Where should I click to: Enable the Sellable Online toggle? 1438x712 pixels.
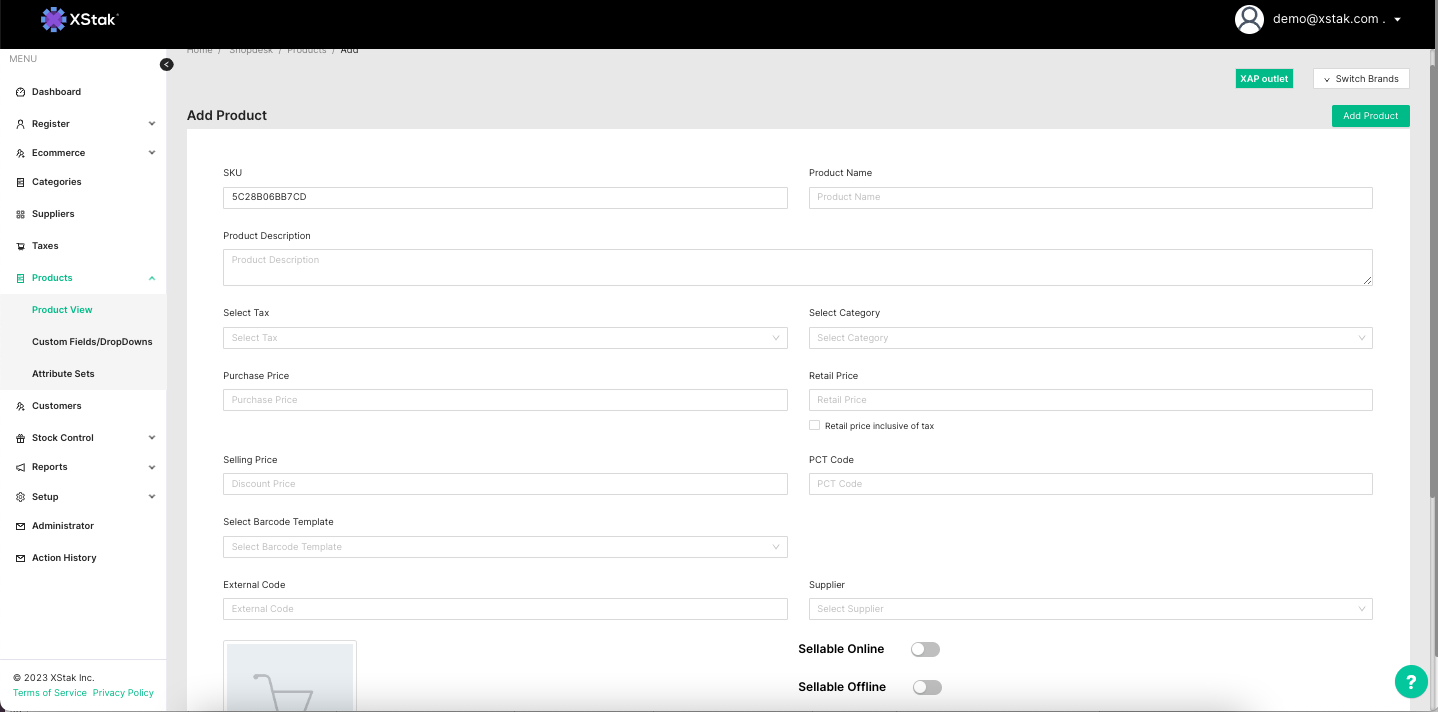coord(925,649)
